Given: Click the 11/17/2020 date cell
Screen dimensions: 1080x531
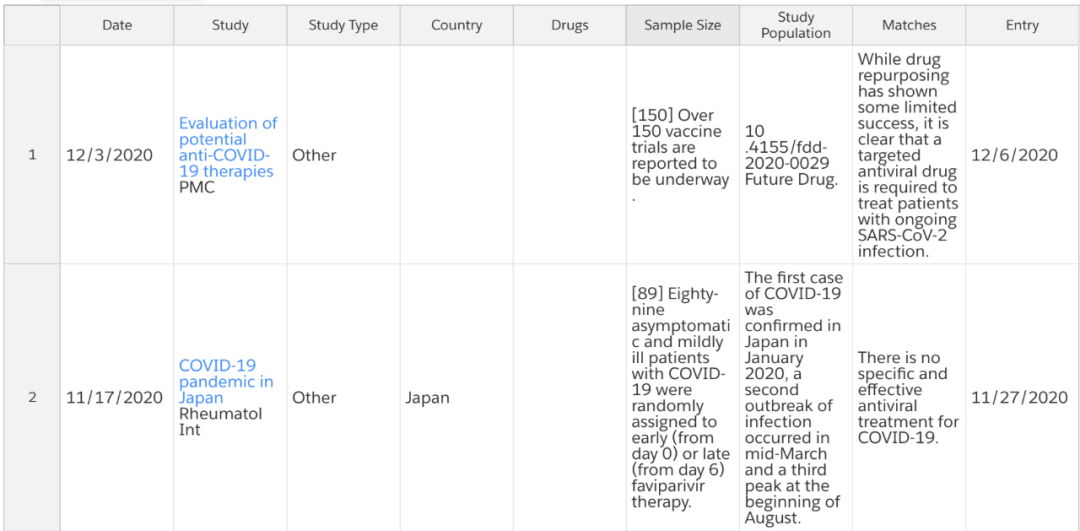Looking at the screenshot, I should (114, 397).
